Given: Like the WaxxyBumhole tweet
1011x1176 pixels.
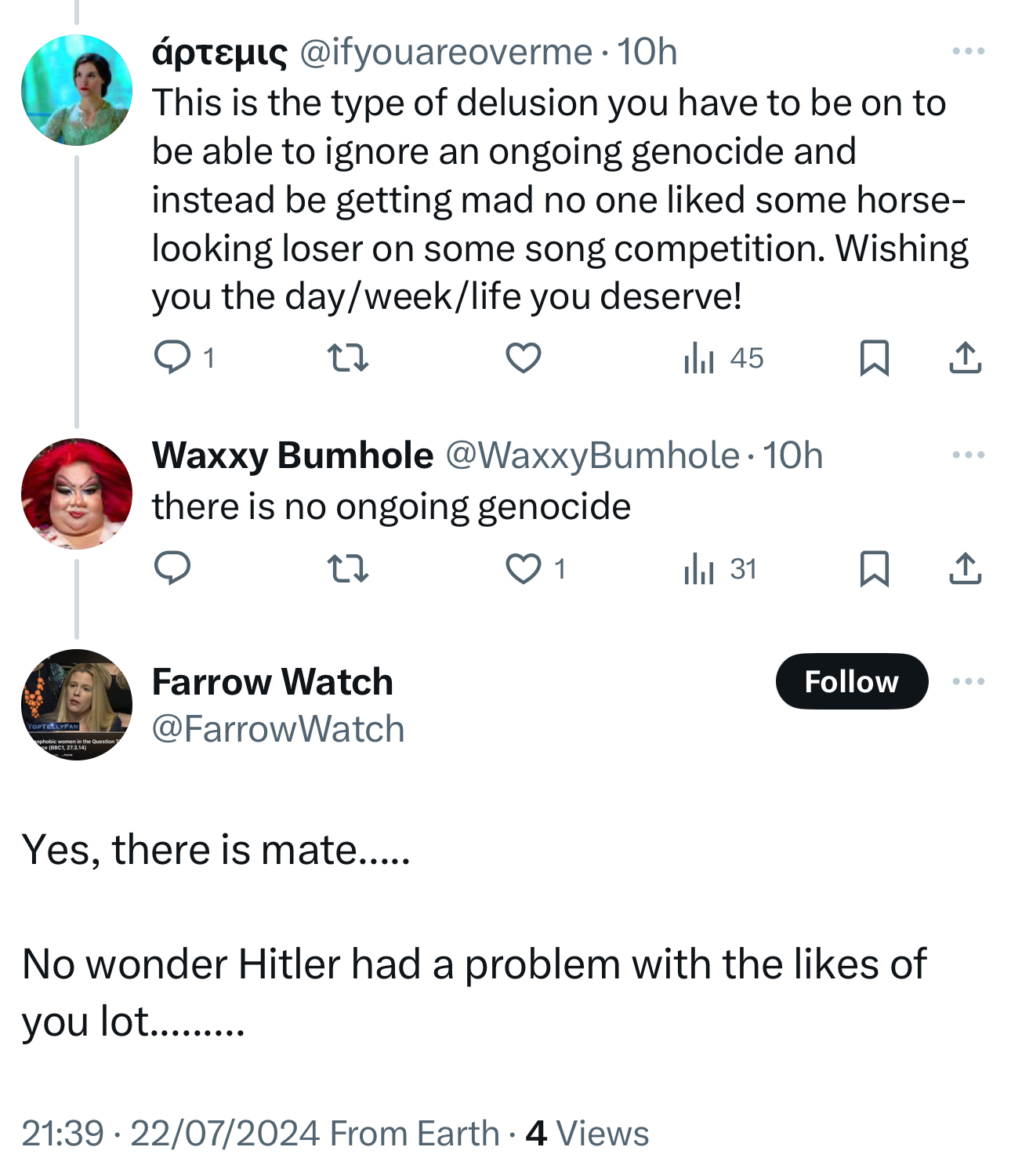Looking at the screenshot, I should (523, 568).
